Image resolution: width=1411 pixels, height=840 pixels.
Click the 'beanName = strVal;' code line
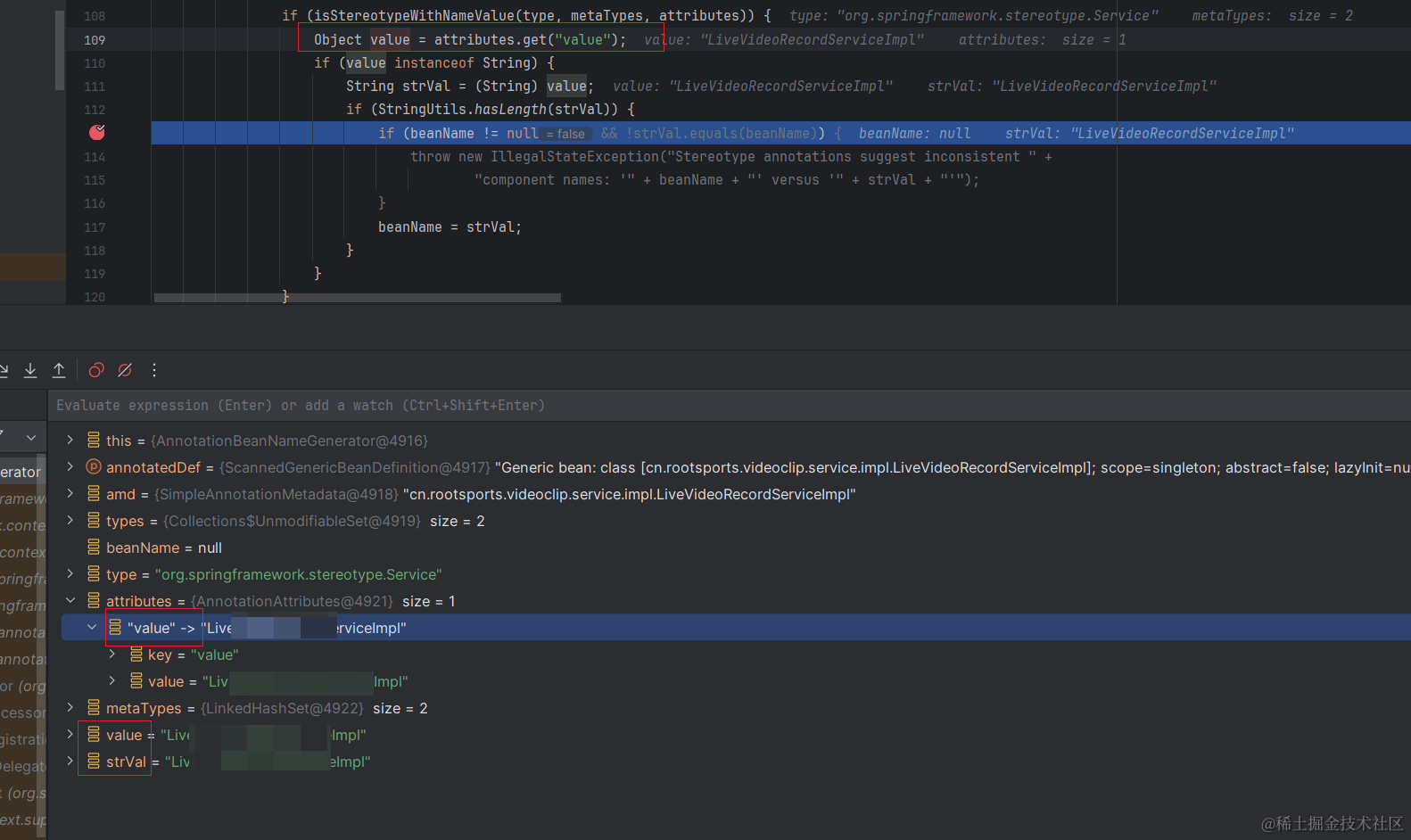(x=450, y=227)
